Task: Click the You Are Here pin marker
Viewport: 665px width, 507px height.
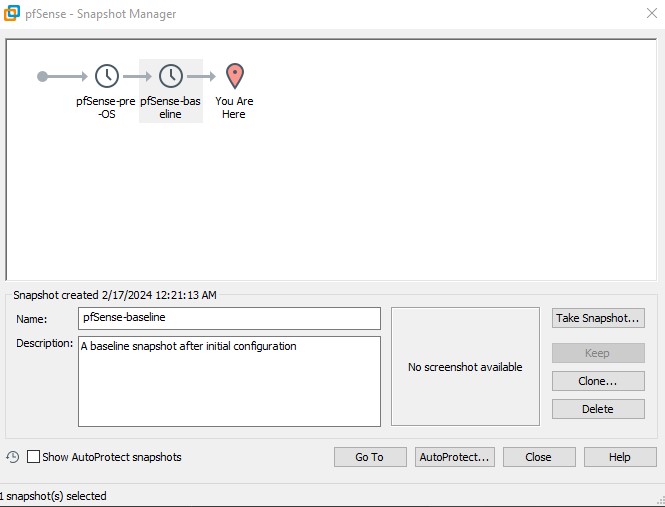Action: coord(235,76)
